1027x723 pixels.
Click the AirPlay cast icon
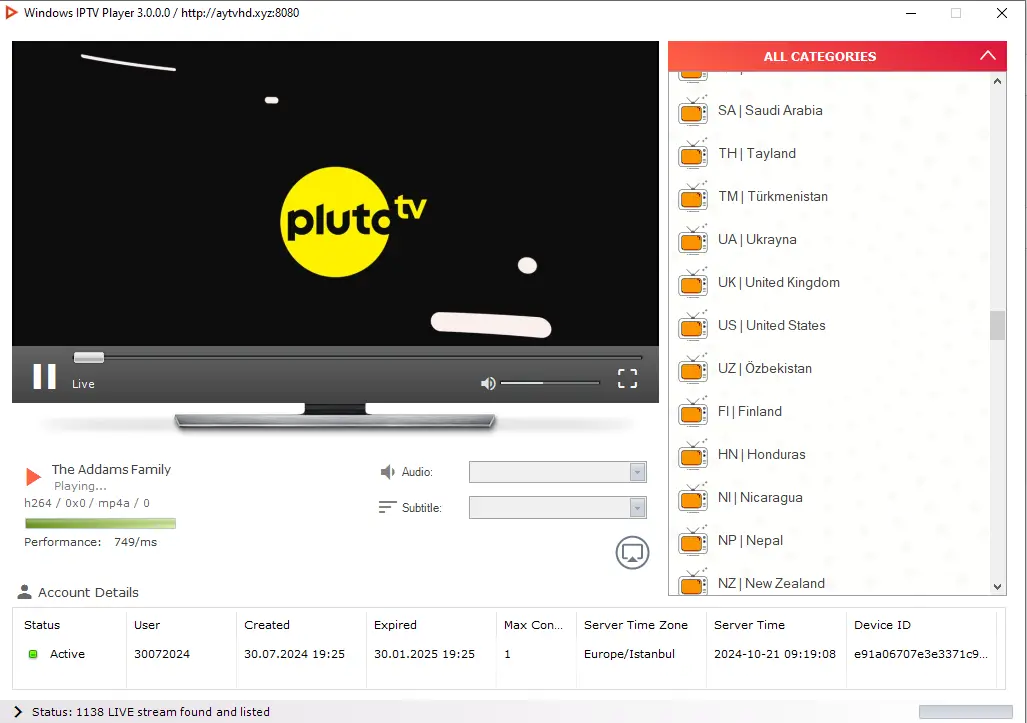(x=632, y=553)
